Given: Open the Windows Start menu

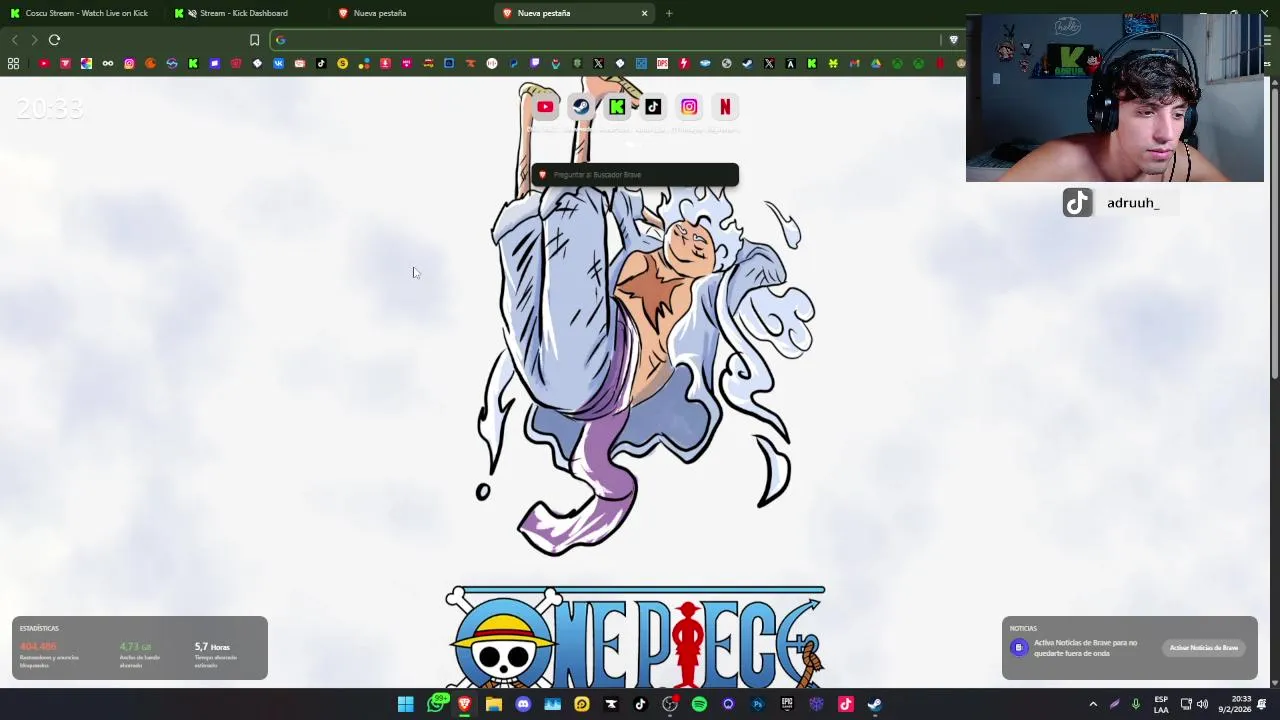Looking at the screenshot, I should click(405, 704).
